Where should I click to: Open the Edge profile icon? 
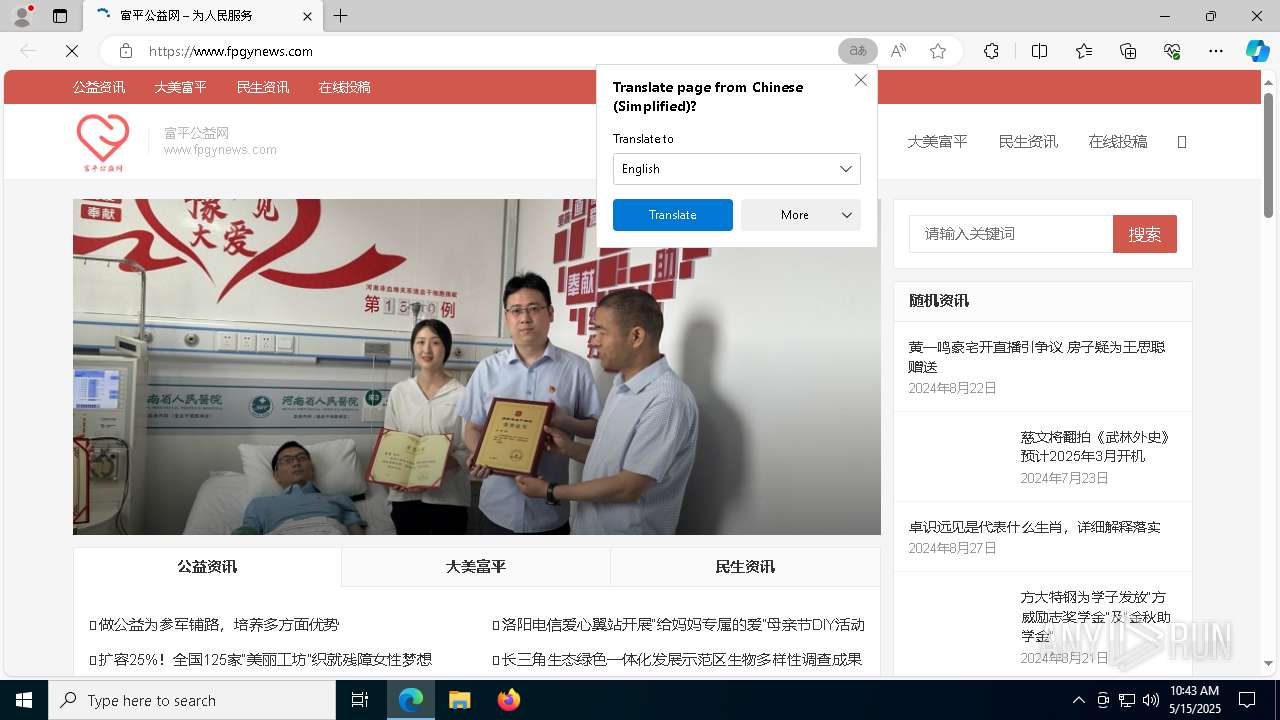click(x=22, y=16)
